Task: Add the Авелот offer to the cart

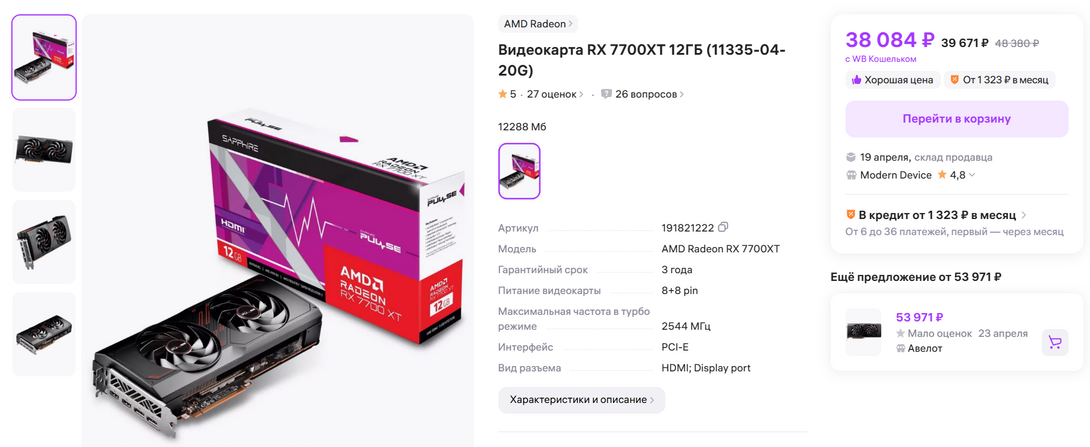Action: tap(1055, 343)
